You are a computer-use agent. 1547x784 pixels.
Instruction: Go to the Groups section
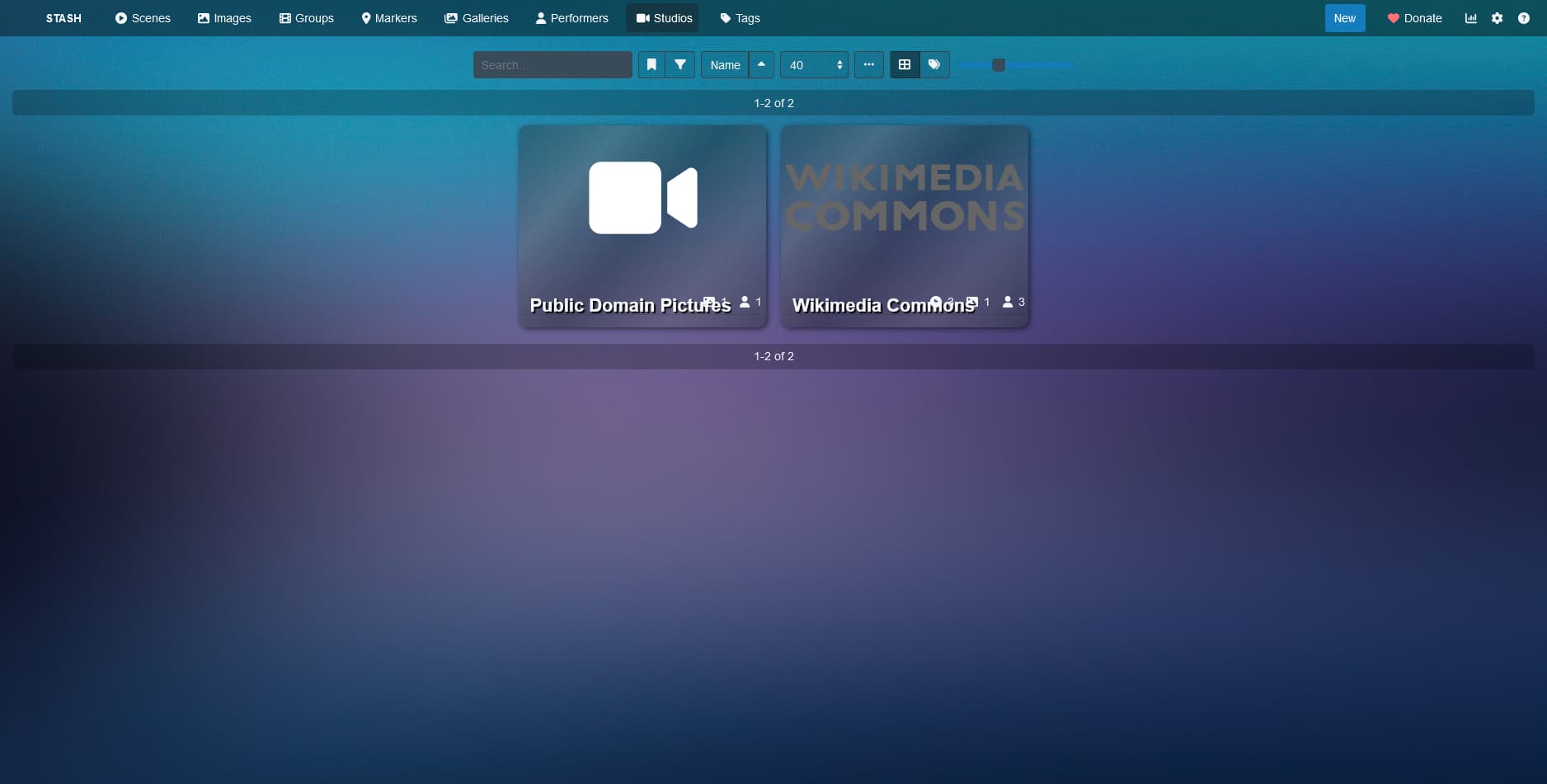click(x=306, y=18)
